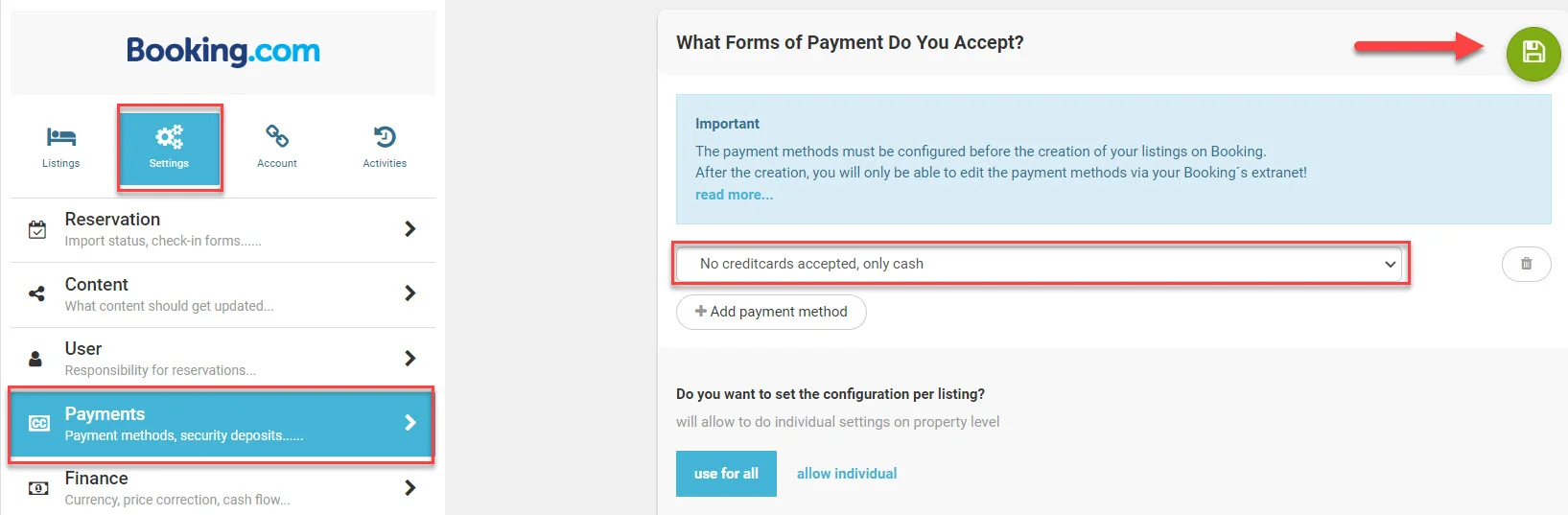Select the Settings gears icon
Viewport: 1568px width, 515px height.
point(169,137)
